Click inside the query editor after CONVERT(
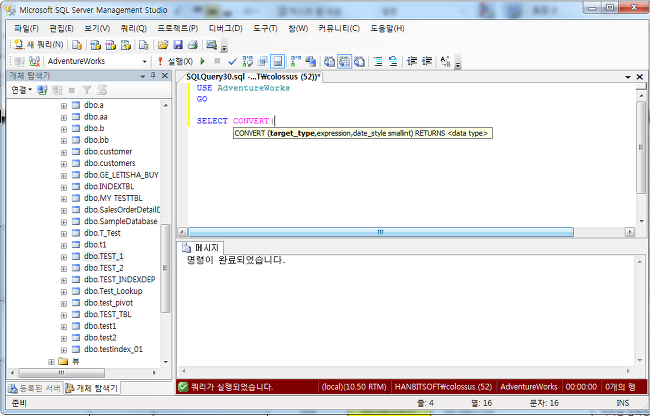This screenshot has height=416, width=650. click(x=275, y=121)
